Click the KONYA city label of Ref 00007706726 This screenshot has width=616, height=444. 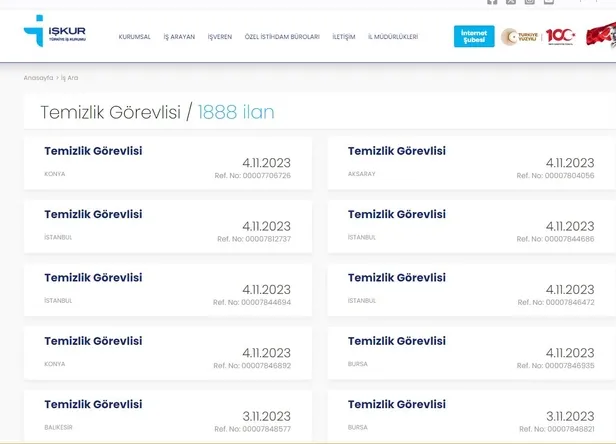point(55,174)
